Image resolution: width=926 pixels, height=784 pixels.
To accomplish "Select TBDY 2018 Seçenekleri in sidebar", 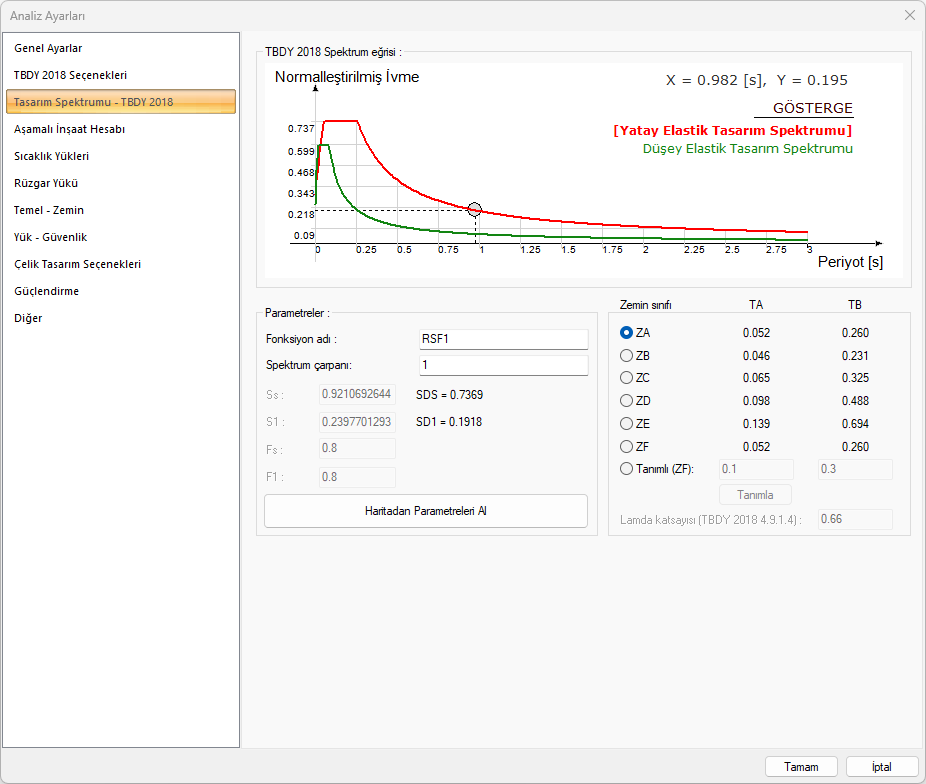I will 70,75.
